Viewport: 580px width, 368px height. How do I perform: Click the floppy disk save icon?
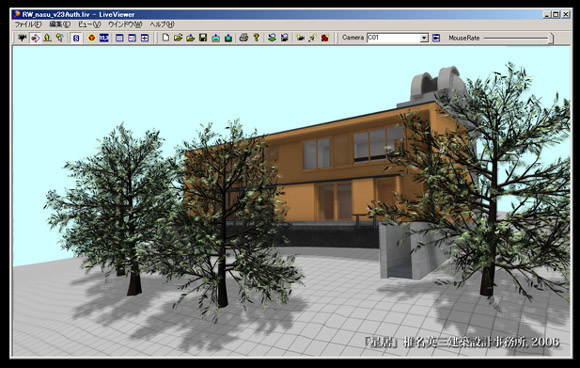point(203,38)
